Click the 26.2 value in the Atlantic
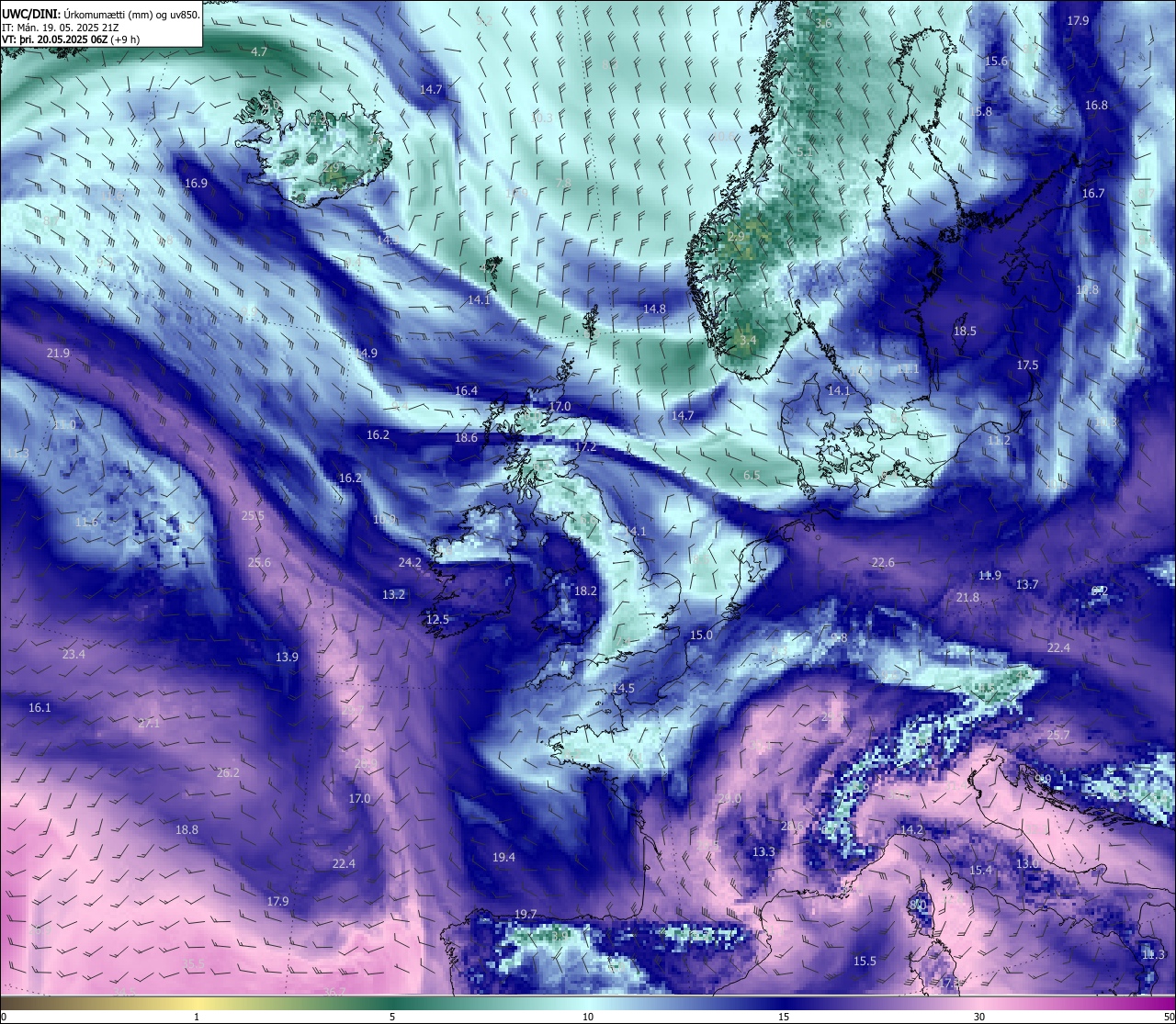This screenshot has width=1176, height=1024. tap(228, 773)
